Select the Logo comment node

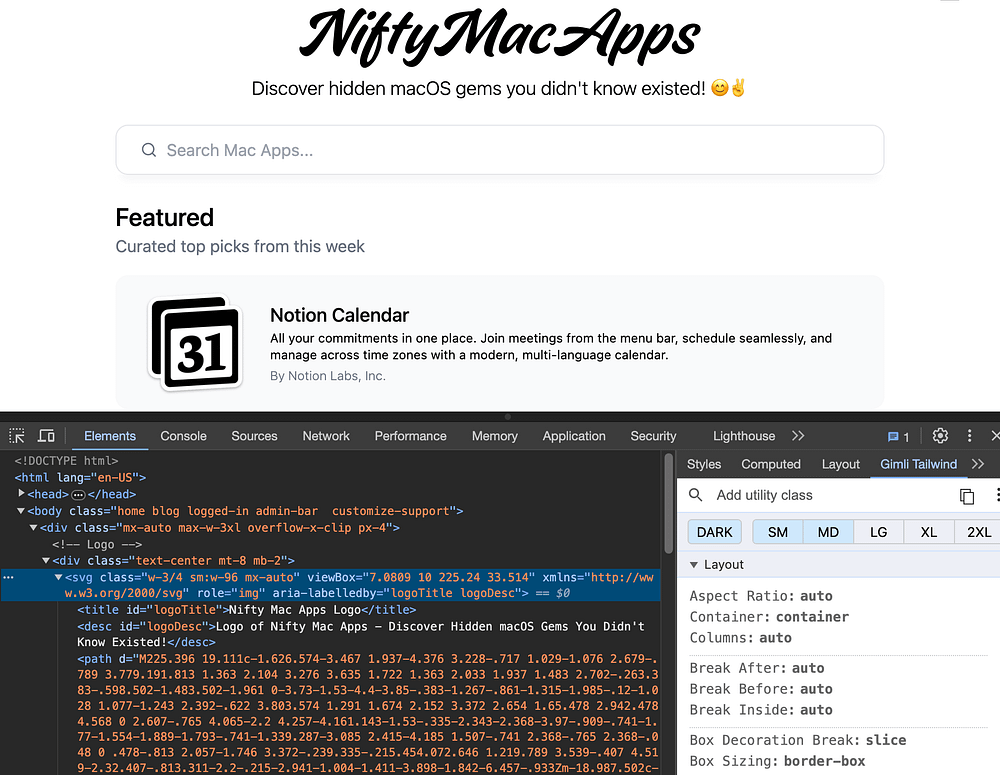pos(97,544)
